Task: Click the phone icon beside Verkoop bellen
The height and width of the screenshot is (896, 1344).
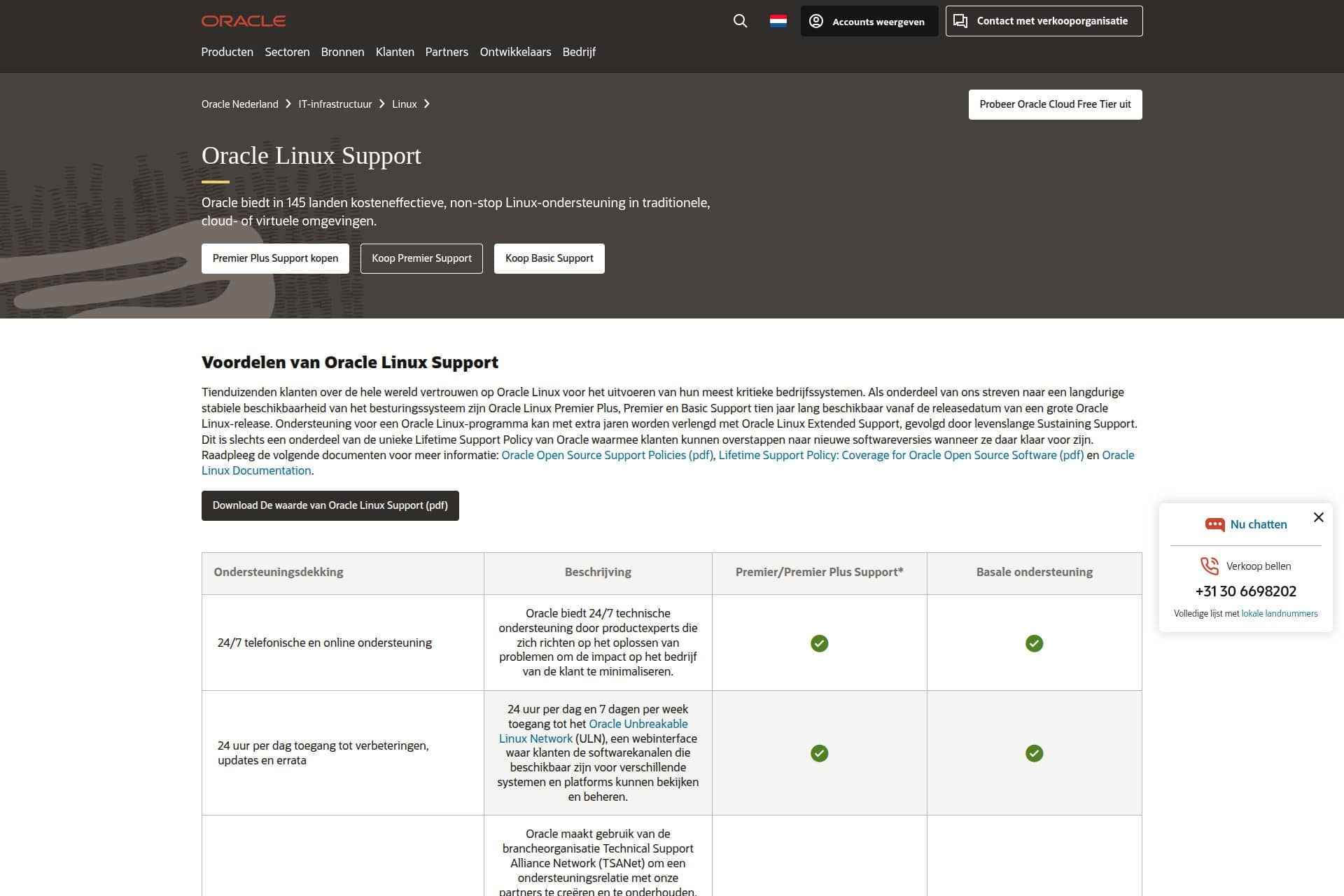Action: [x=1210, y=566]
